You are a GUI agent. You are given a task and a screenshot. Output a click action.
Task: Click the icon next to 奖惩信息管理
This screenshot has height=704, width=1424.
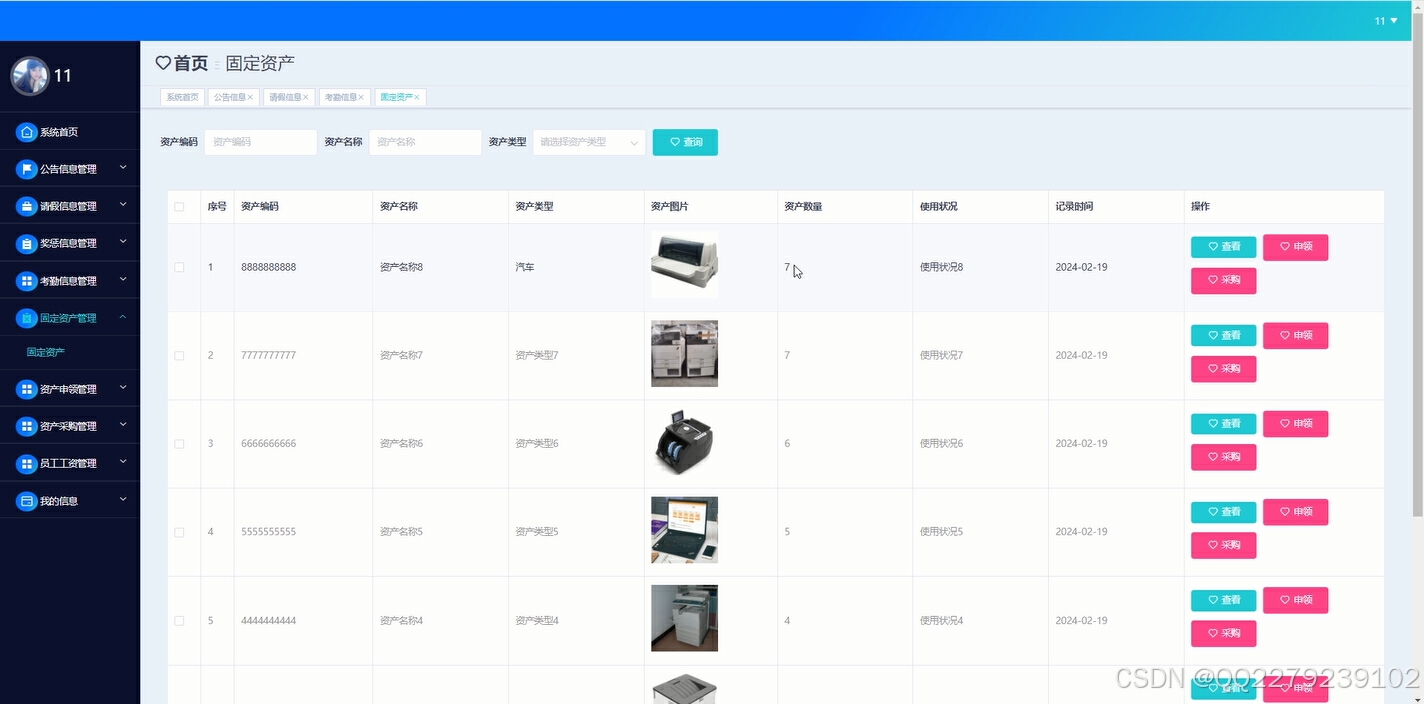pos(25,242)
